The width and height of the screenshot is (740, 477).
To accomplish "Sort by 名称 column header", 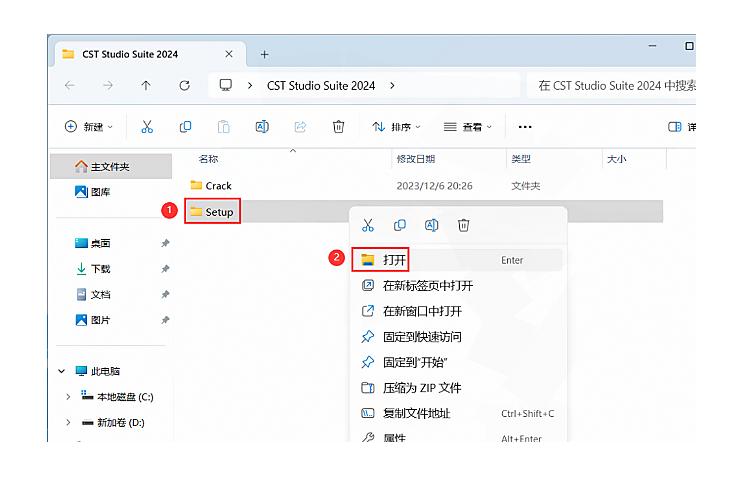I will coord(208,159).
